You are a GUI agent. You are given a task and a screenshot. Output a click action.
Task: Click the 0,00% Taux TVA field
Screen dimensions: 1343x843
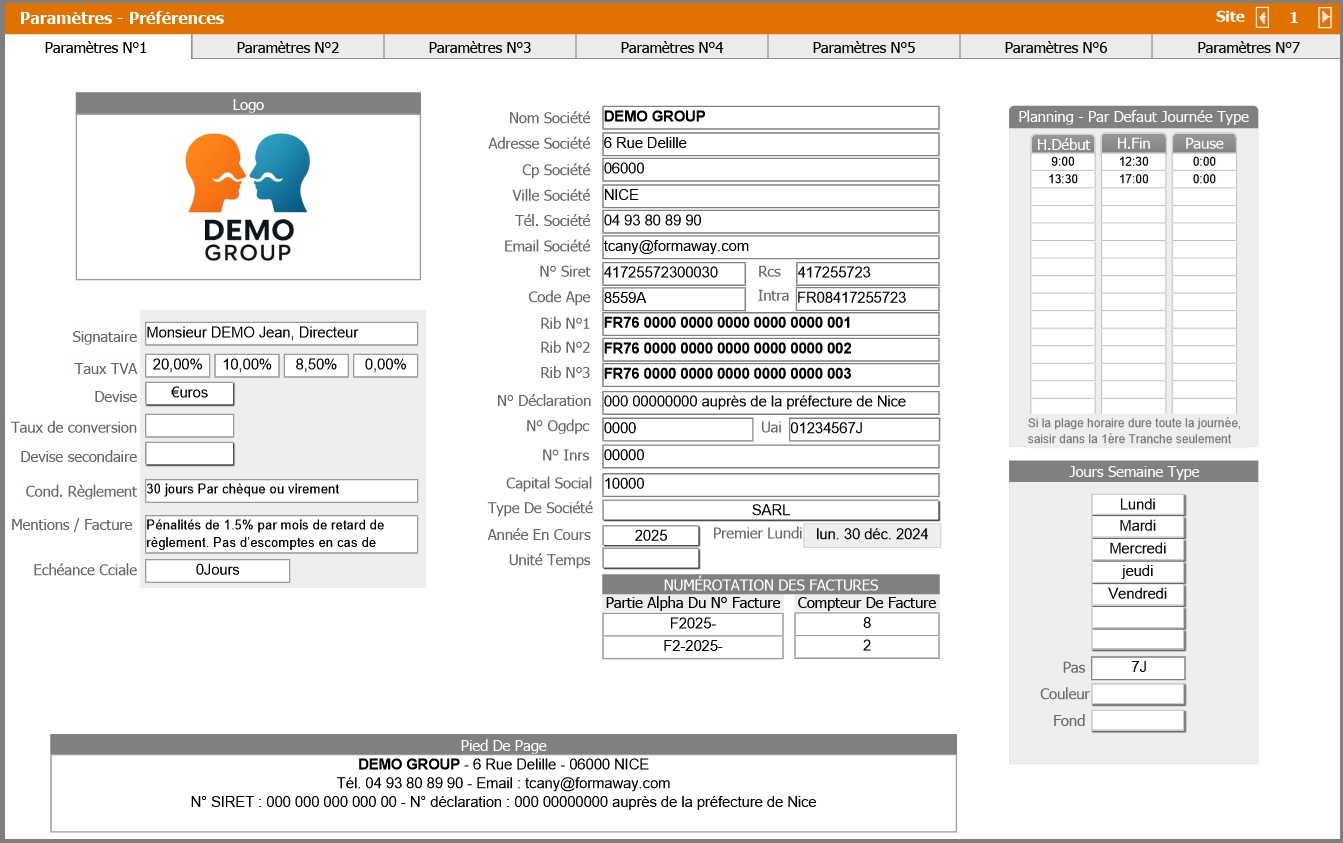[x=386, y=366]
